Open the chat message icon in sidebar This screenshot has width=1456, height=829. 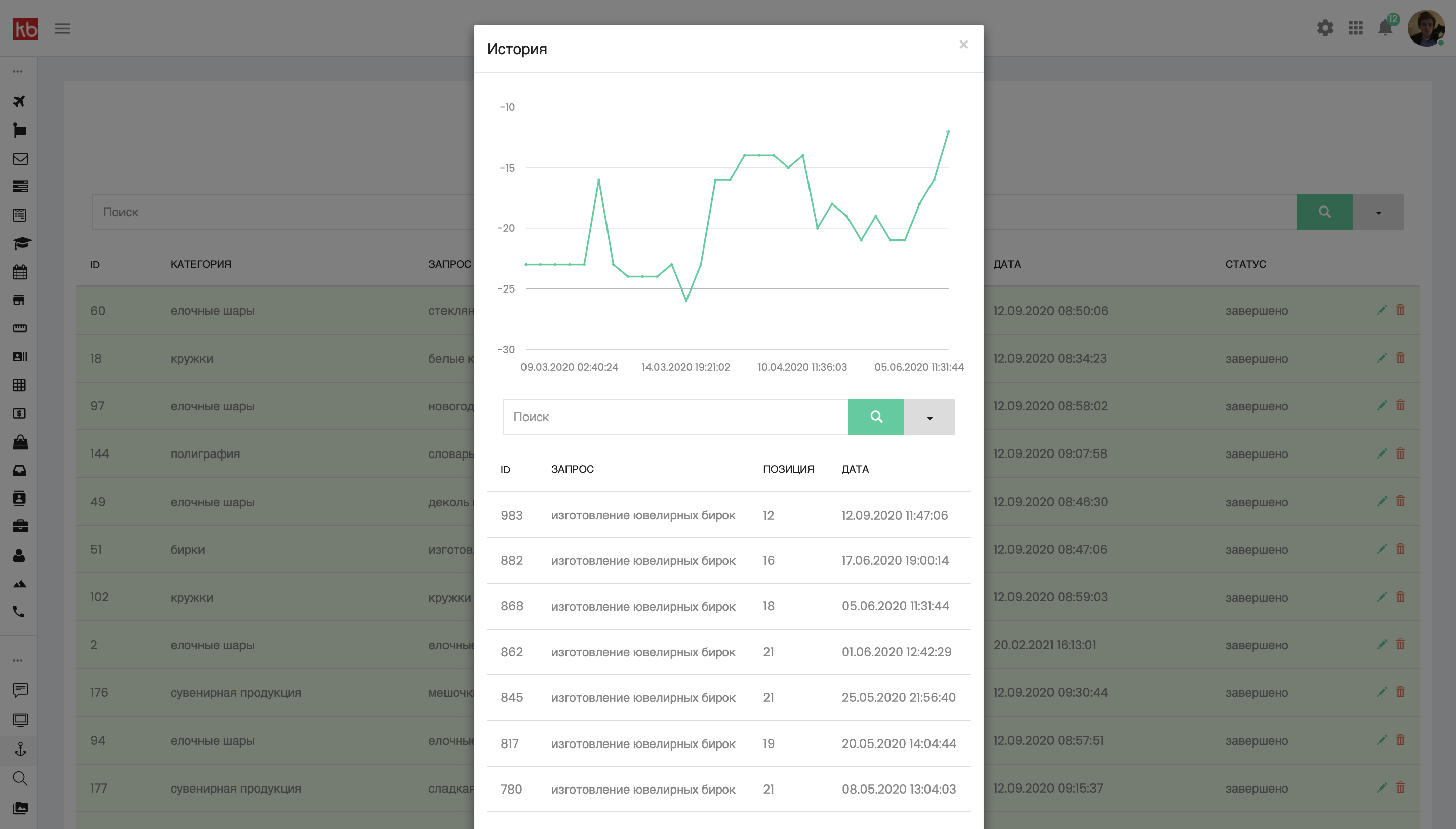tap(20, 691)
